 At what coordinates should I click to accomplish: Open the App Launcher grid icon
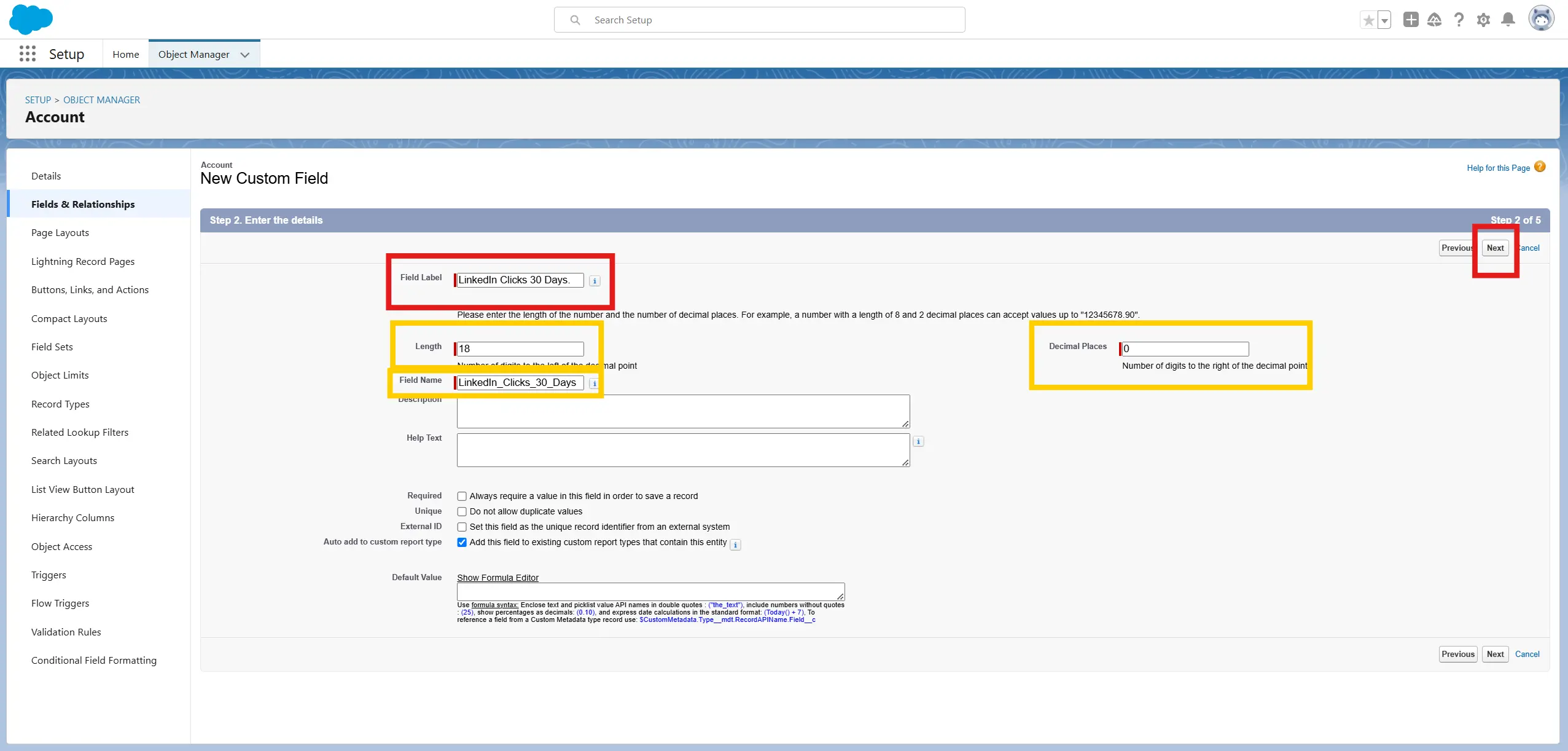pyautogui.click(x=27, y=54)
